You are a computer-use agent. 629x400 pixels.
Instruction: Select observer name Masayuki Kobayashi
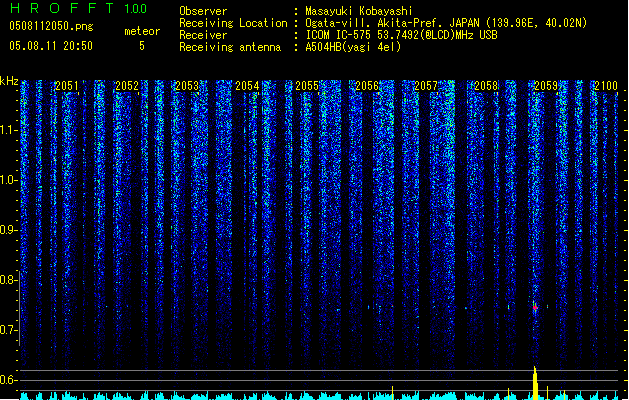(359, 11)
